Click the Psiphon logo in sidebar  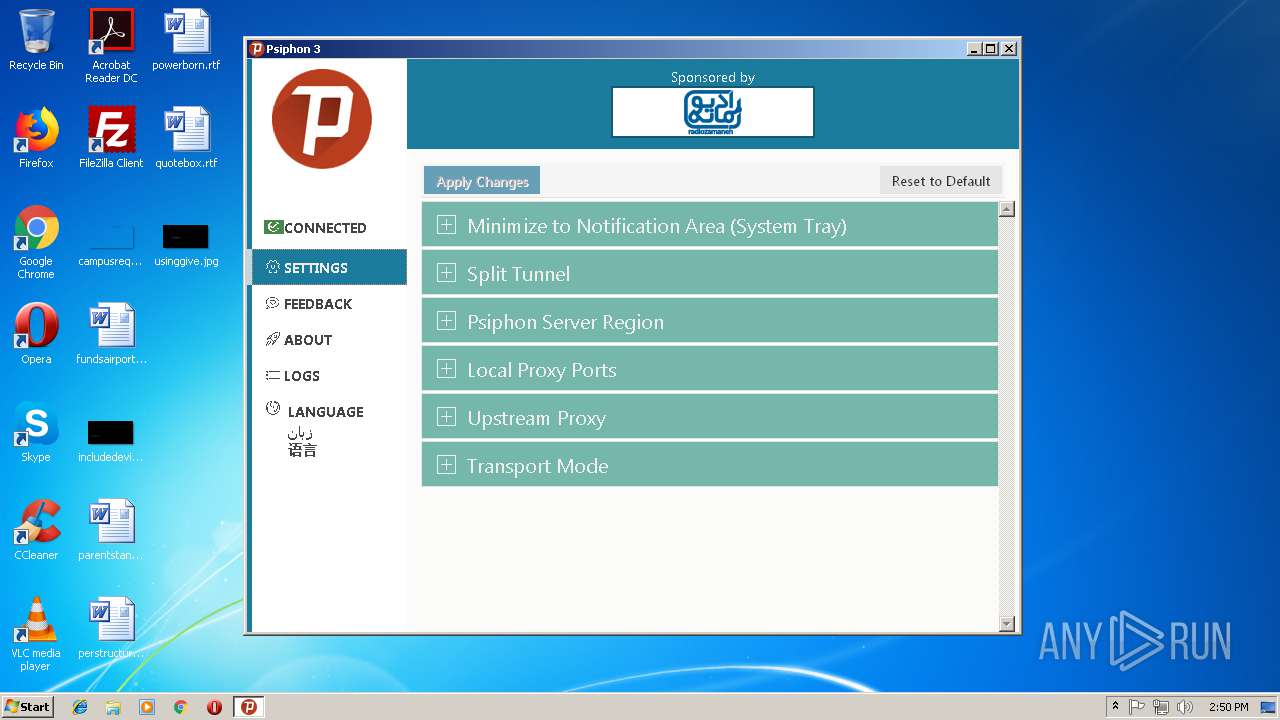pos(322,118)
